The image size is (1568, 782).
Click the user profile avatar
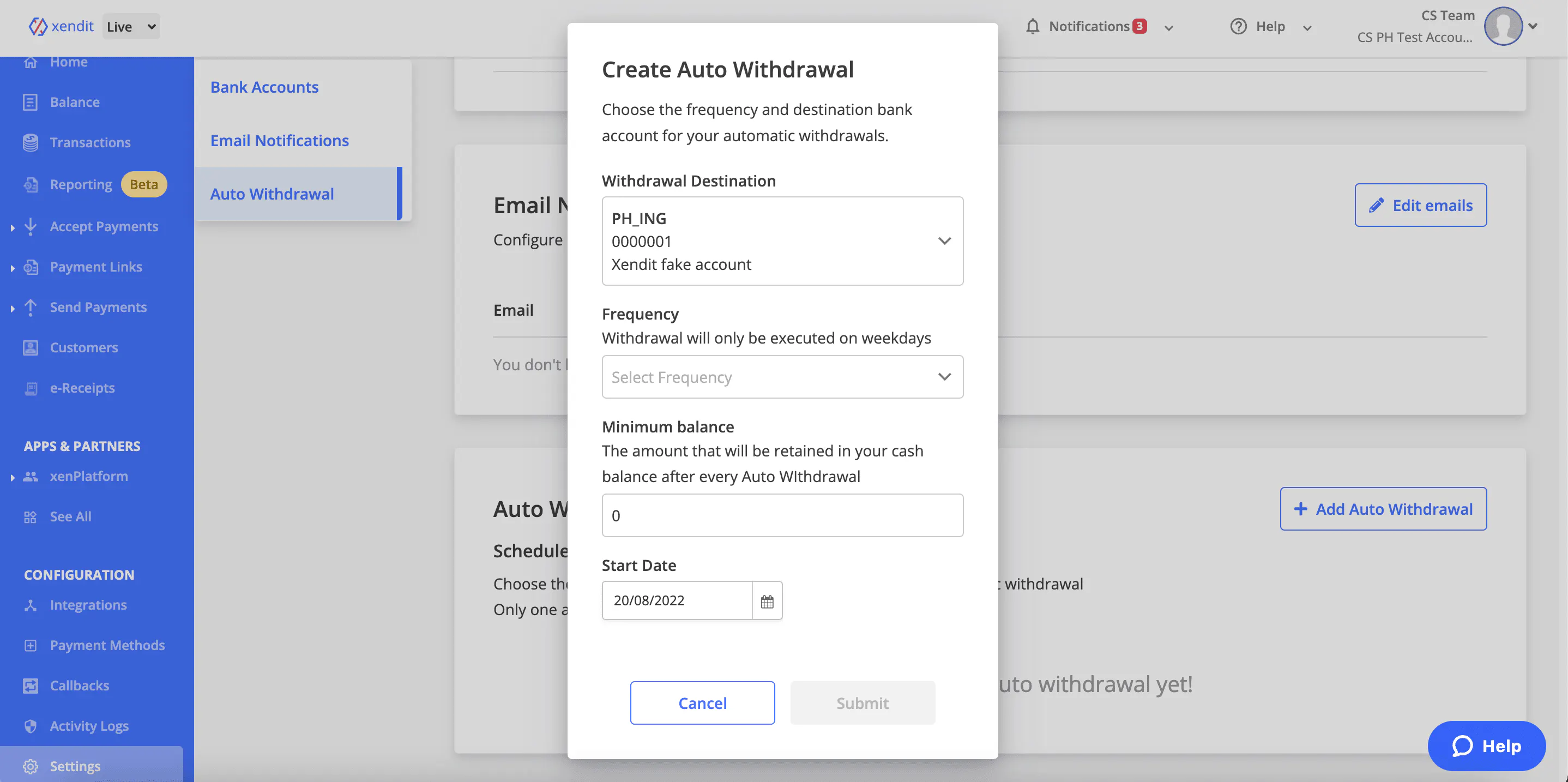point(1502,26)
